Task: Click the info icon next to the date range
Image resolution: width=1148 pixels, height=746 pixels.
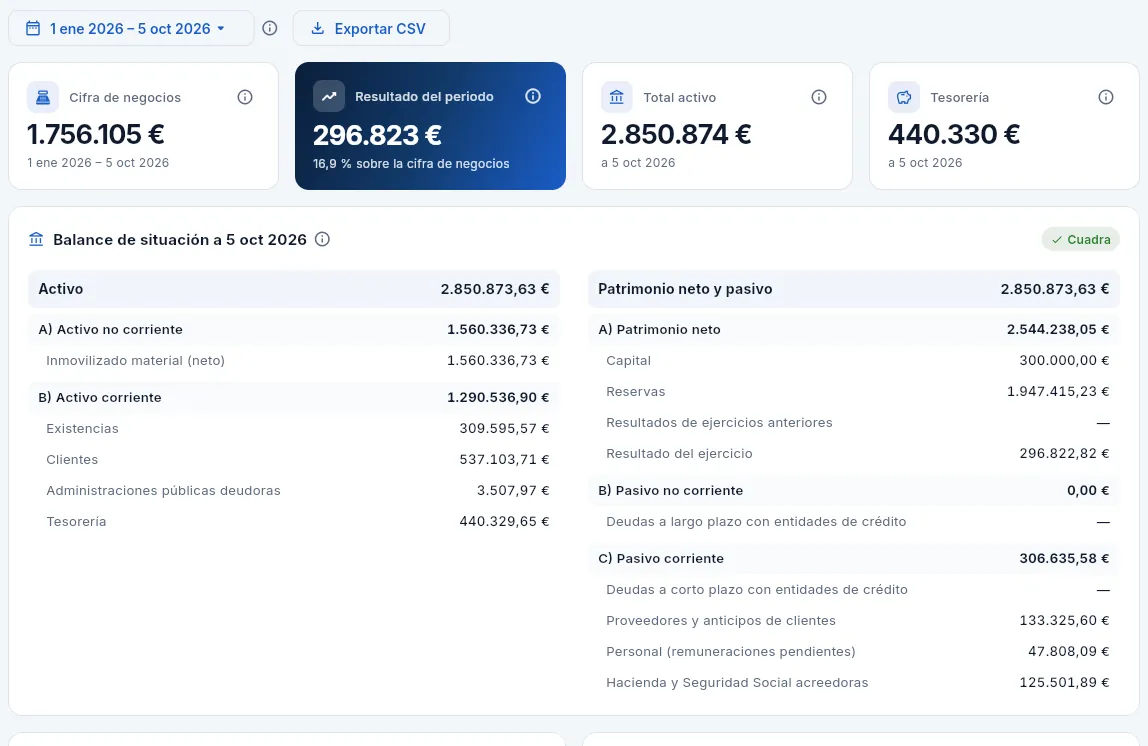Action: pyautogui.click(x=270, y=29)
